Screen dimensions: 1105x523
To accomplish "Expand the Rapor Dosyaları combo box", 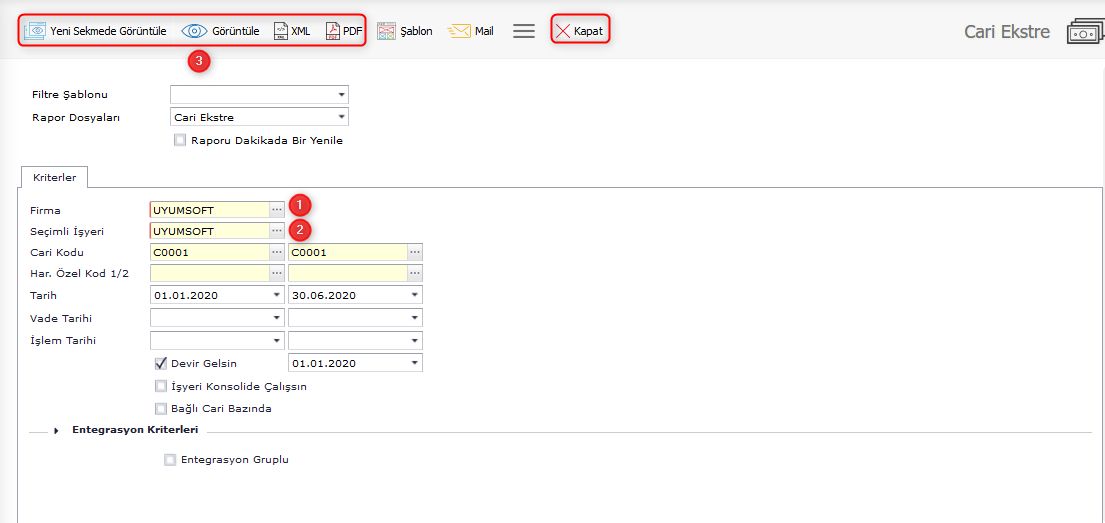I will click(341, 117).
